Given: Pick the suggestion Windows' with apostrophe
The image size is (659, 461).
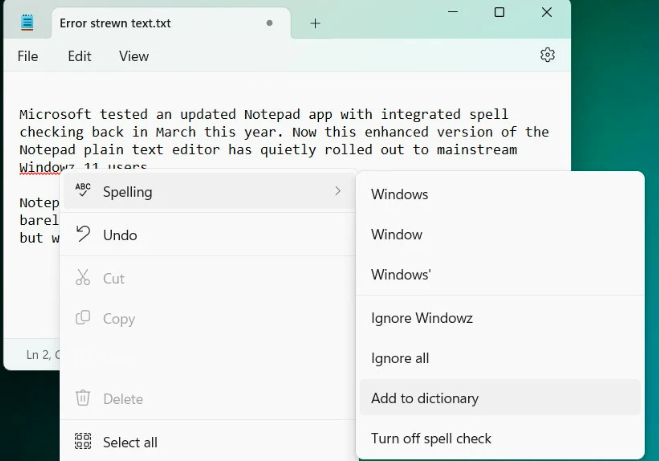Looking at the screenshot, I should [x=500, y=274].
